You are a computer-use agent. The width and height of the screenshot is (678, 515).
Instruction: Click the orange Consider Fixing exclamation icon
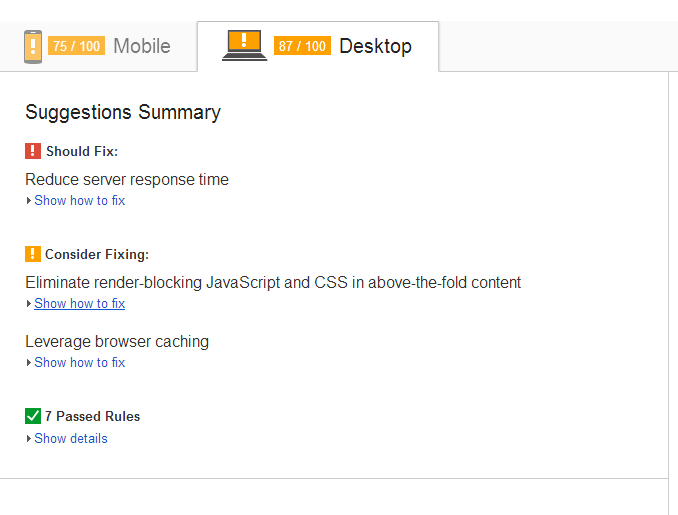pos(33,254)
